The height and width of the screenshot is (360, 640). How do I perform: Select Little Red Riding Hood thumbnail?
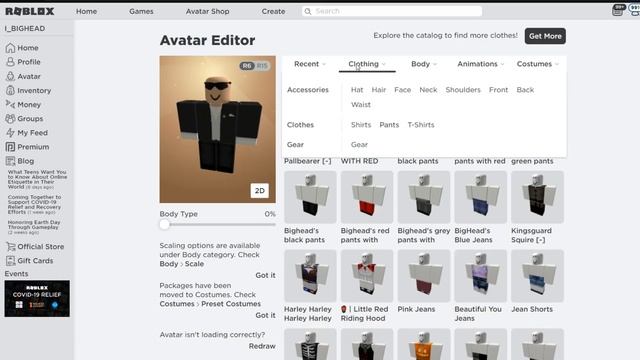click(367, 276)
